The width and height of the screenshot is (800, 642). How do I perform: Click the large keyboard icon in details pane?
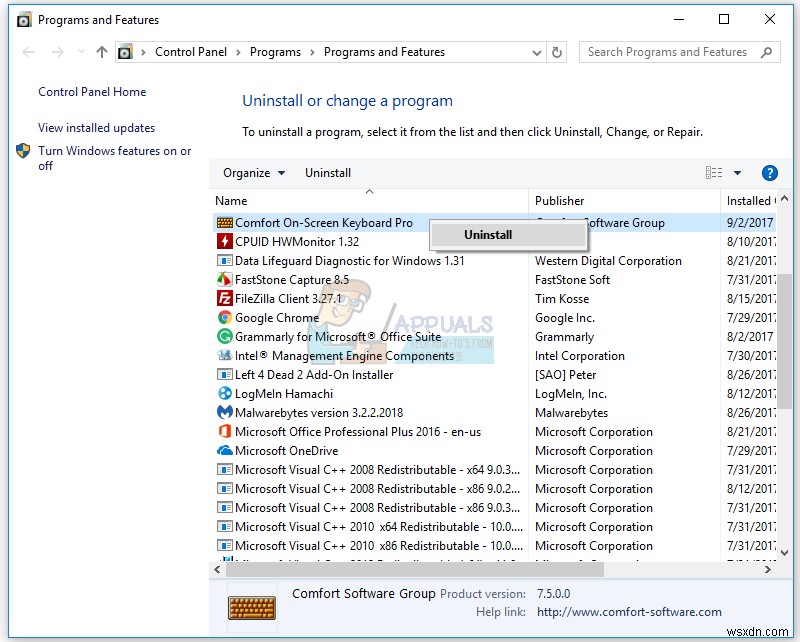(x=252, y=607)
